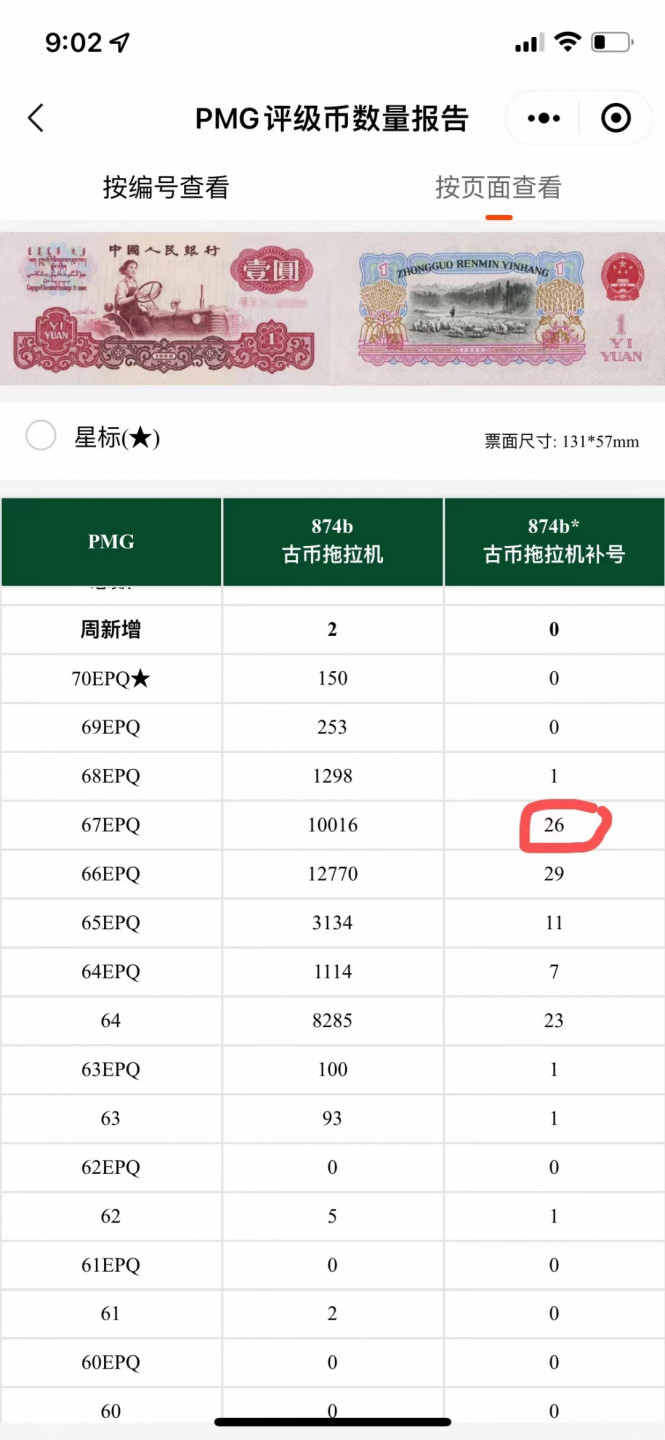Image resolution: width=665 pixels, height=1440 pixels.
Task: Tap the back arrow icon
Action: click(x=36, y=118)
